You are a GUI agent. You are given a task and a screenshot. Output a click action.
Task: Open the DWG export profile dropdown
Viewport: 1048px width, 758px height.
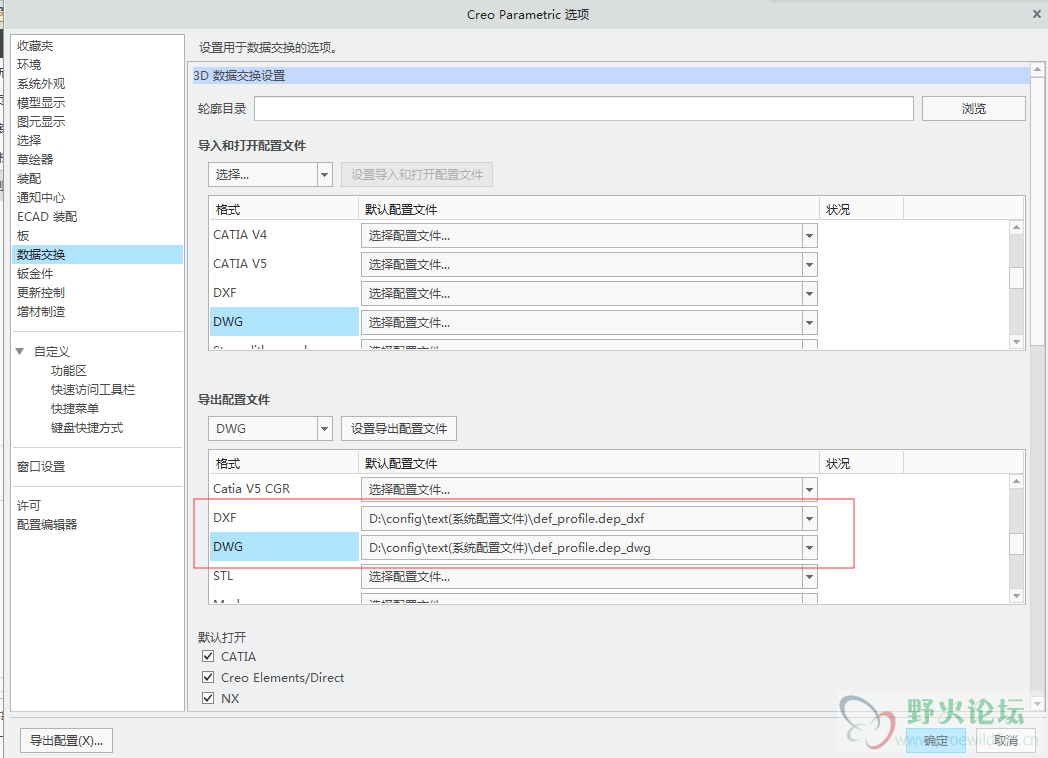tap(809, 547)
